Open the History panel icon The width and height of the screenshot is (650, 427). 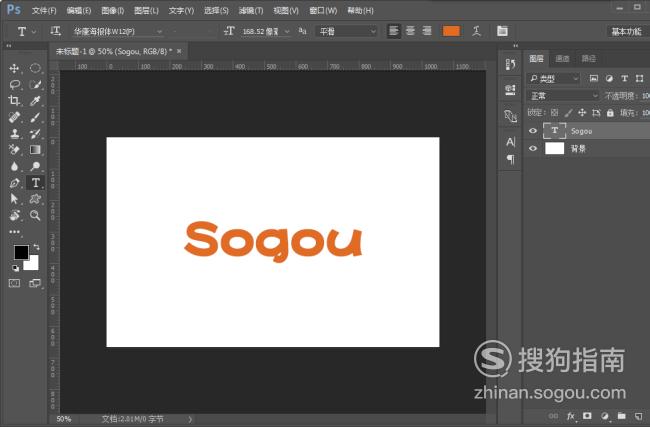tap(511, 64)
